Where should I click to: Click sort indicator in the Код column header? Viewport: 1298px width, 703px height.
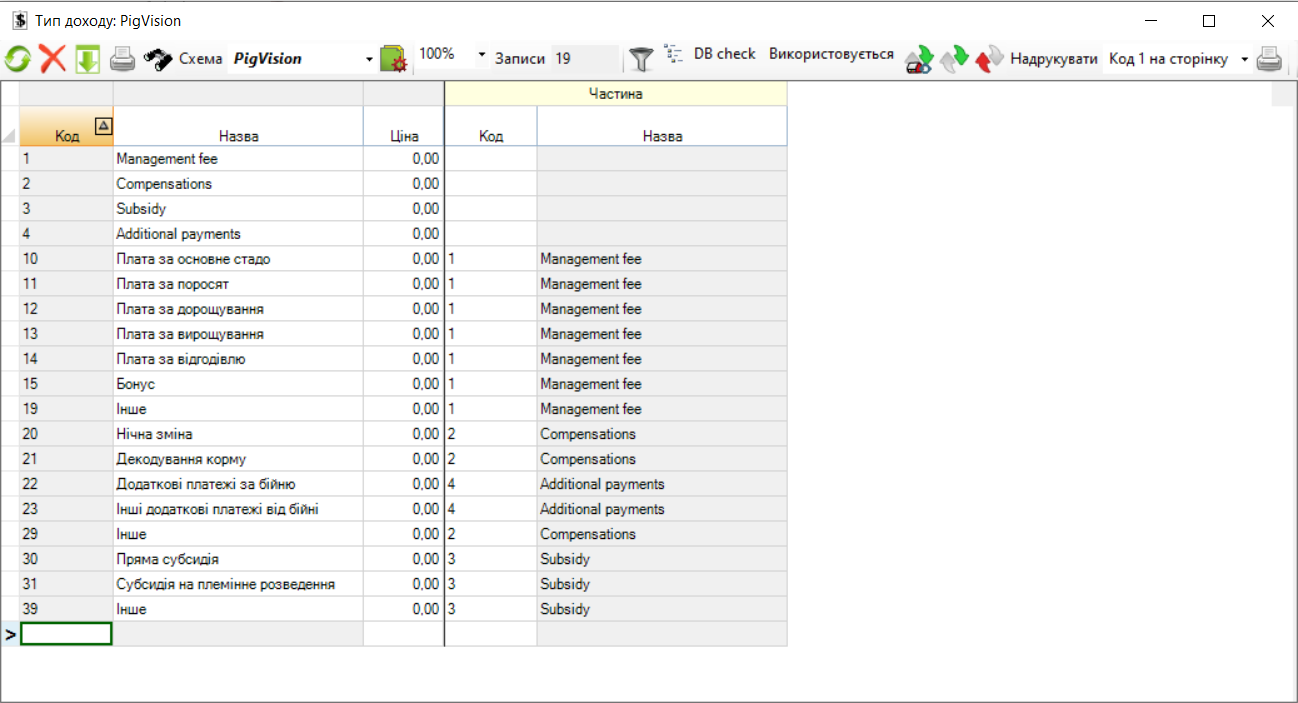pos(103,125)
